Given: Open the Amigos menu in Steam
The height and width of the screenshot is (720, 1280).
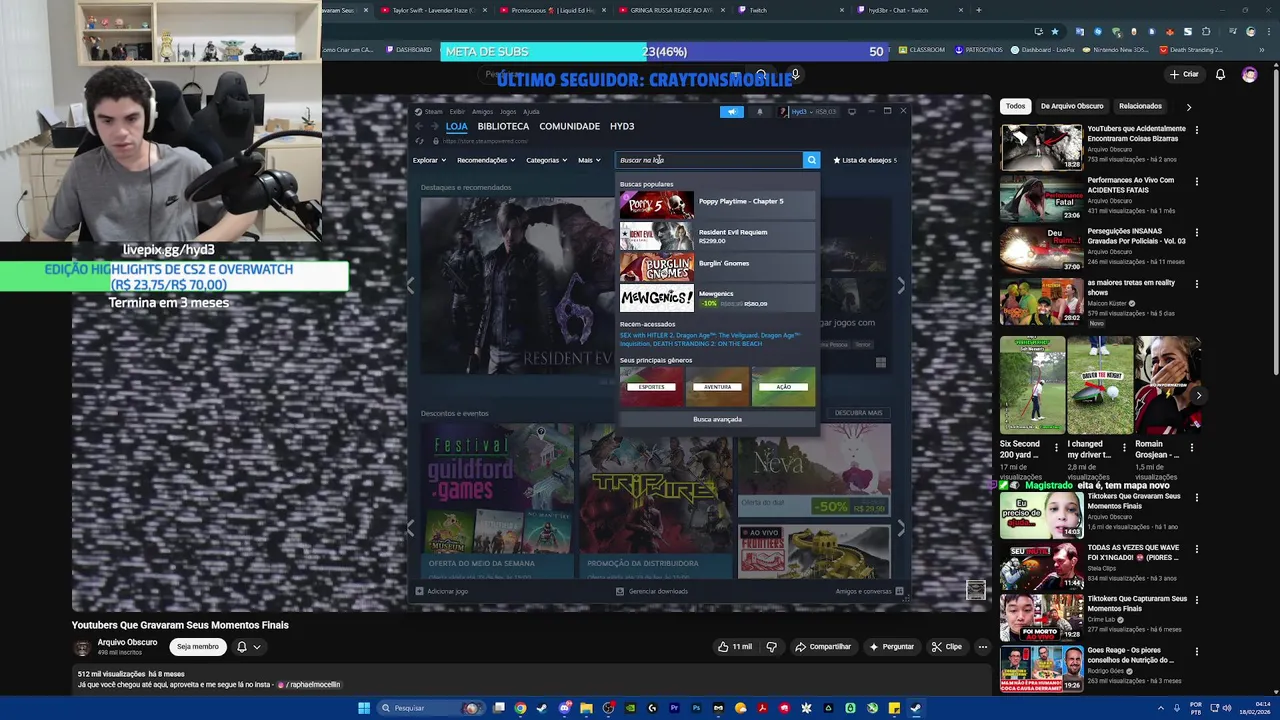Looking at the screenshot, I should (482, 111).
